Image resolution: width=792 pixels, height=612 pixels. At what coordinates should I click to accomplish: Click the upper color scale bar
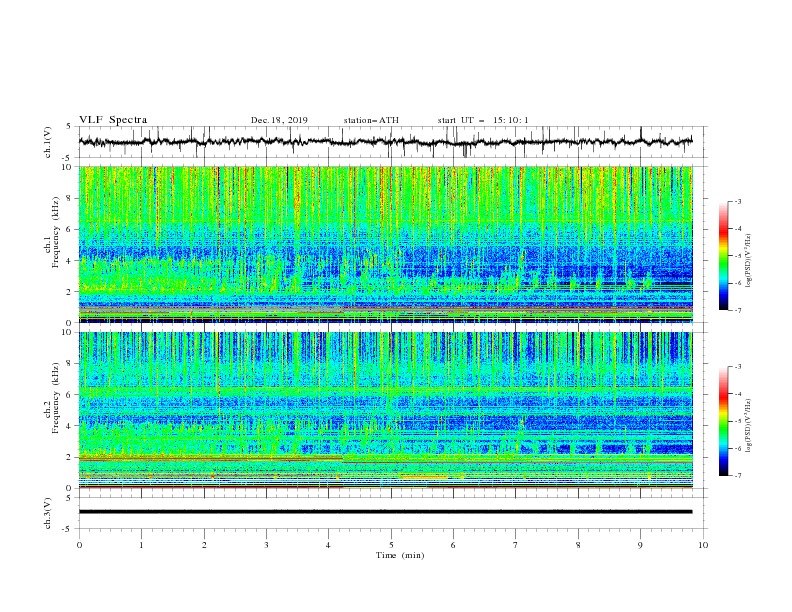[x=723, y=256]
